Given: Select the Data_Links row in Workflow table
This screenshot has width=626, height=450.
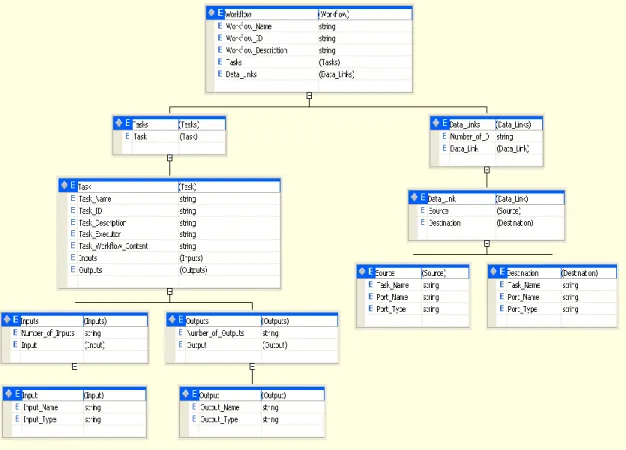Looking at the screenshot, I should coord(314,74).
